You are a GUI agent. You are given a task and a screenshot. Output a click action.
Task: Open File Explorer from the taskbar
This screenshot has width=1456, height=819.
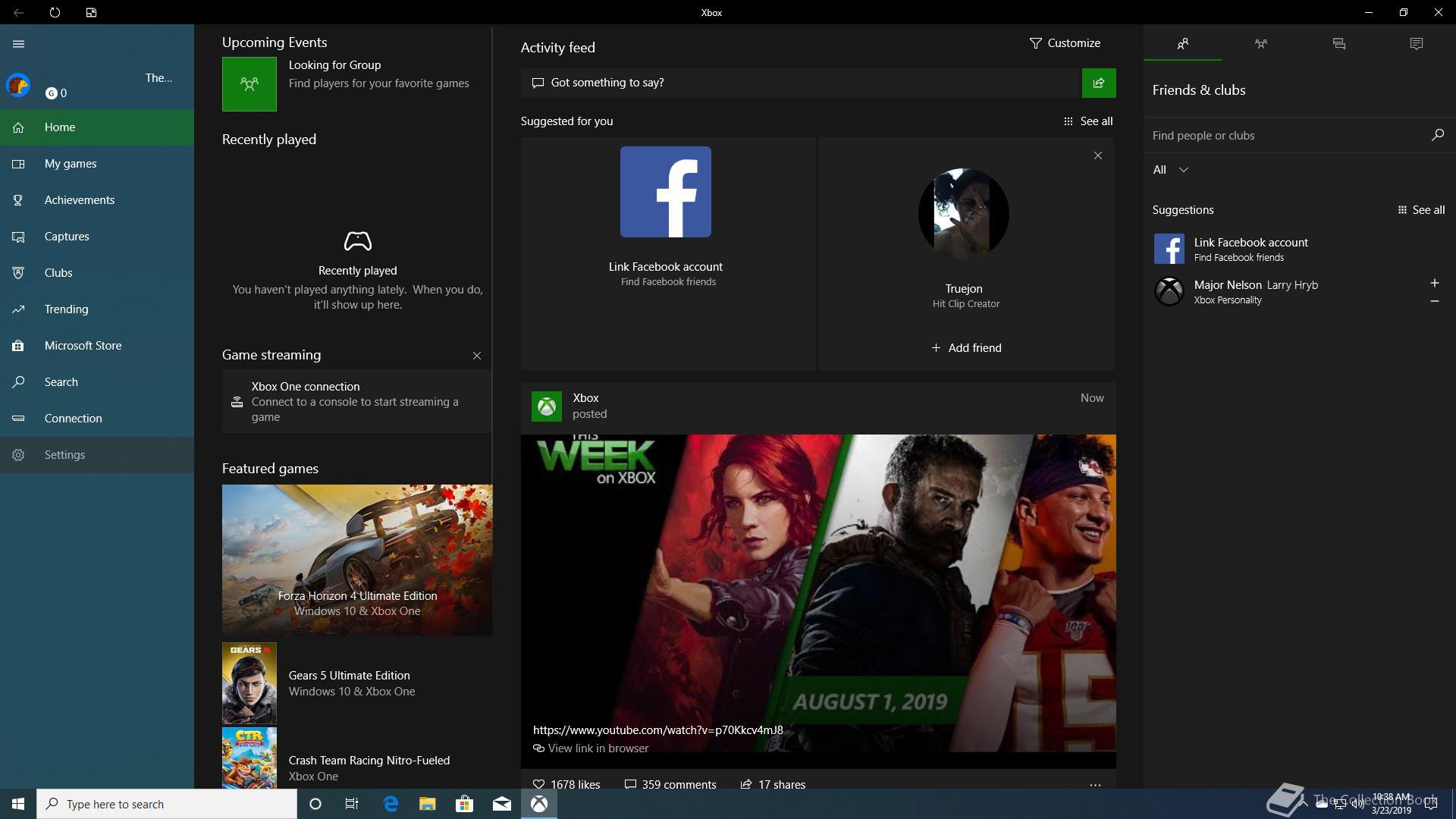click(427, 804)
